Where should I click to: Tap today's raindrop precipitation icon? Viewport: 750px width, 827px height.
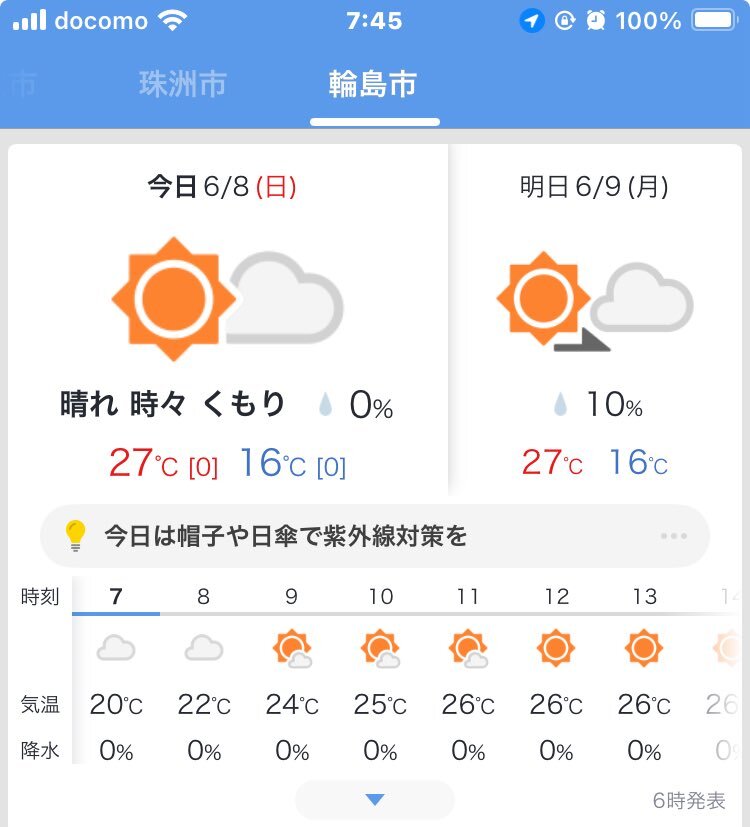(x=325, y=405)
